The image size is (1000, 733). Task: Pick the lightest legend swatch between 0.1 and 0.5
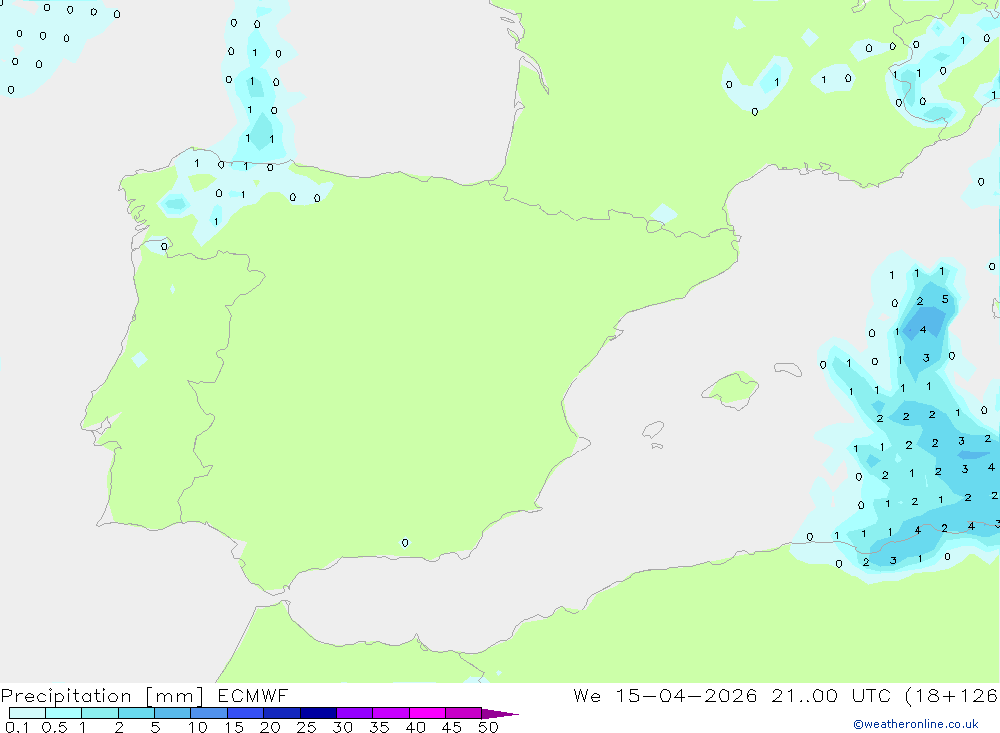point(27,713)
